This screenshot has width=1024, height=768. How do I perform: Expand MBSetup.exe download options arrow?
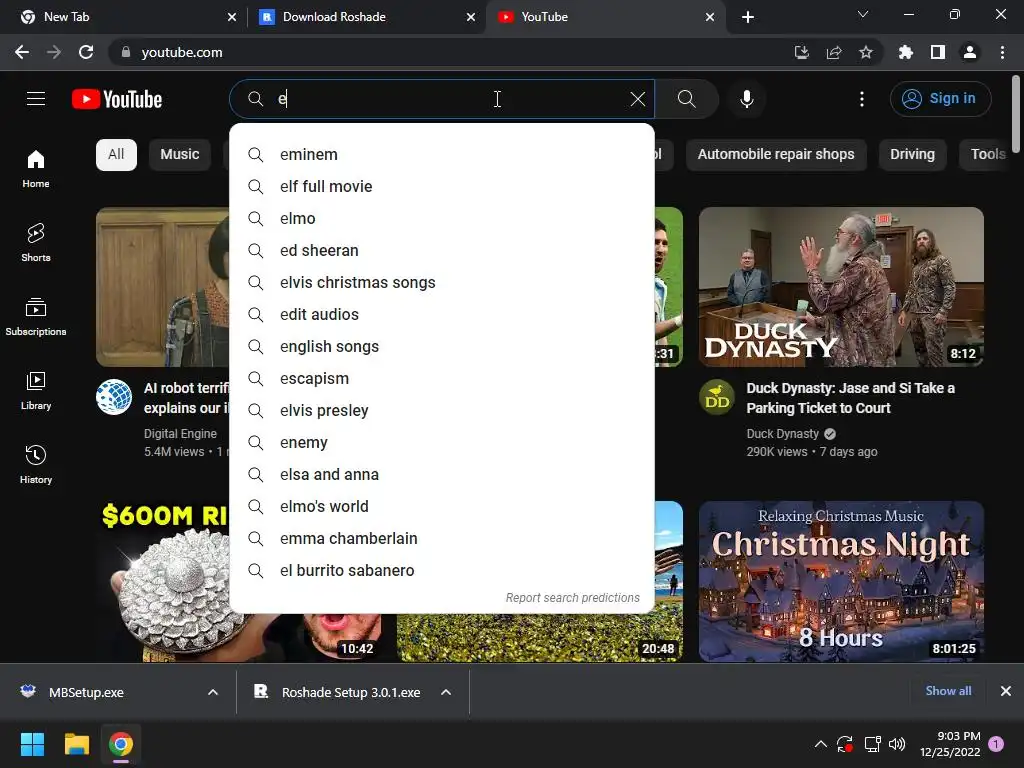point(213,692)
